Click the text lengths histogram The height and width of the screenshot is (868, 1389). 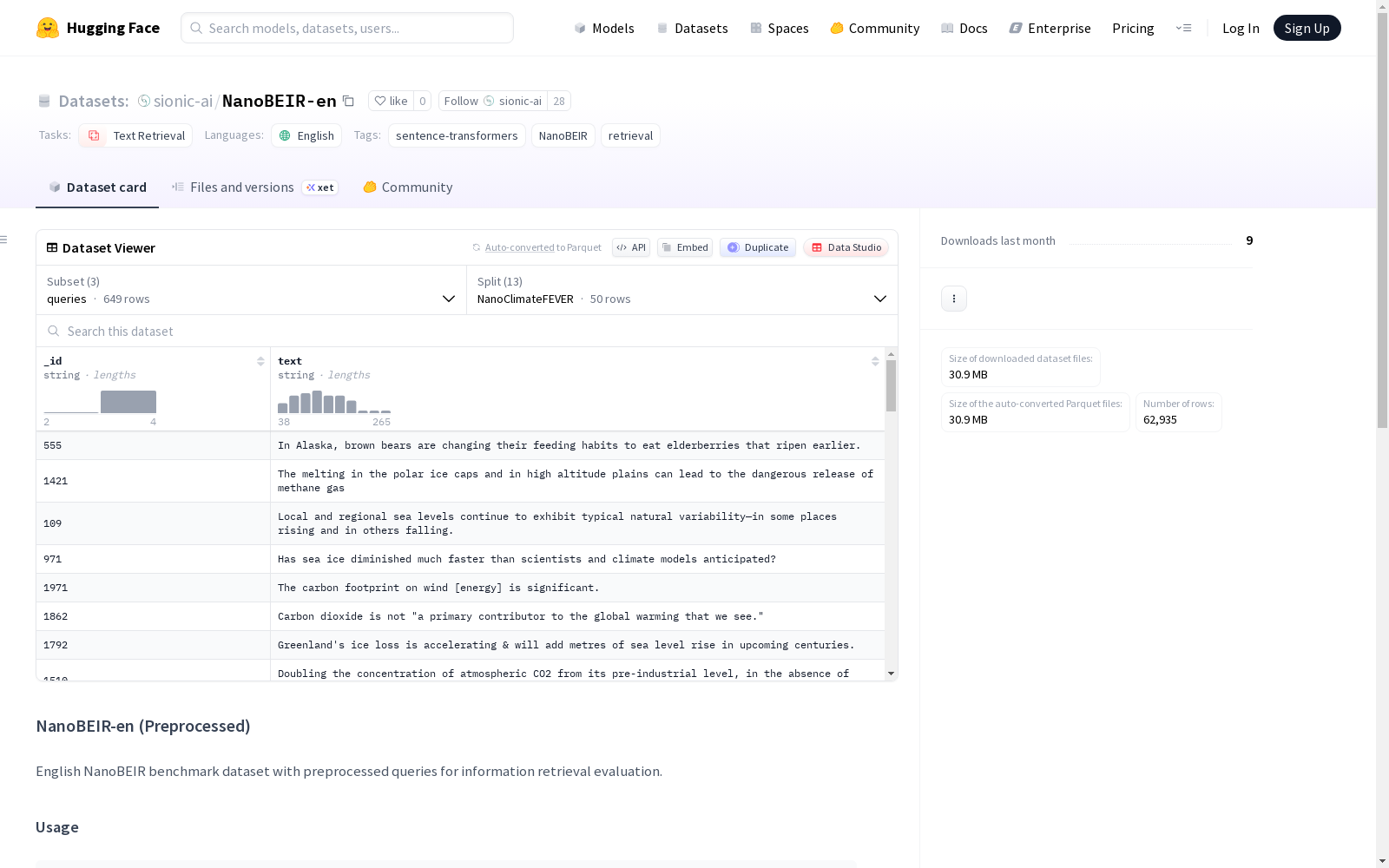pos(334,402)
